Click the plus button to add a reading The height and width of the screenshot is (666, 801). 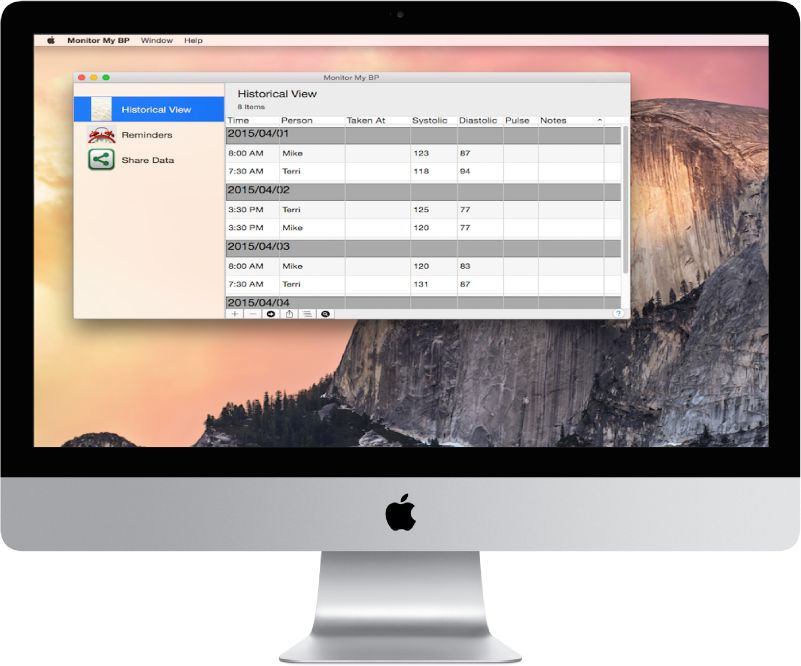point(234,314)
